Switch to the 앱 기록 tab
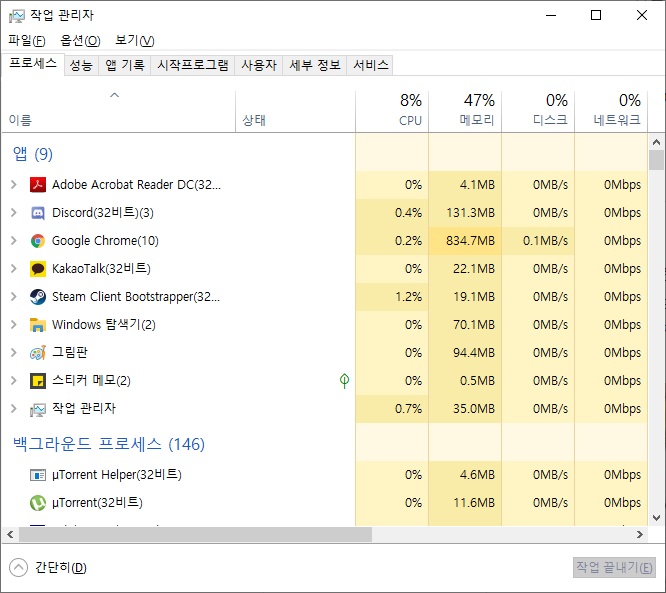 click(124, 65)
